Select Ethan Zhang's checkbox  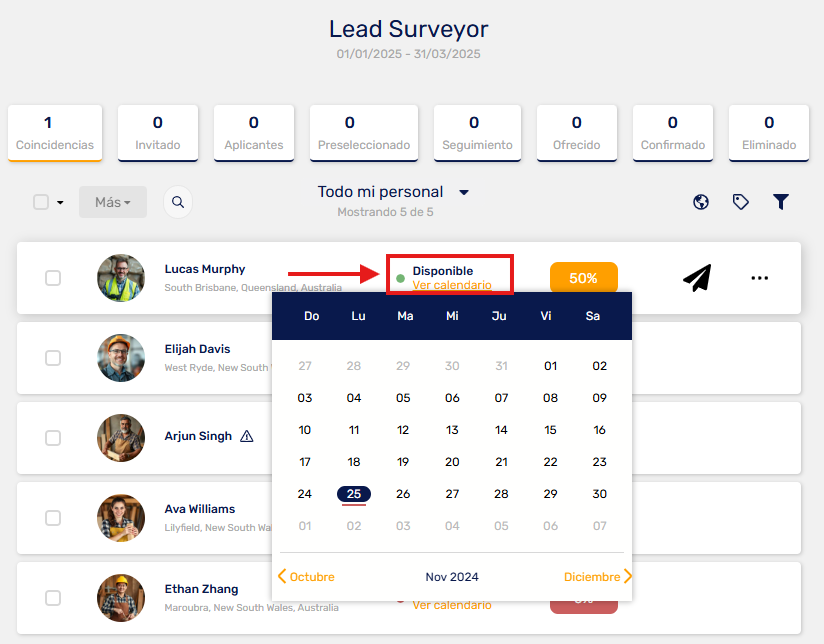(53, 598)
